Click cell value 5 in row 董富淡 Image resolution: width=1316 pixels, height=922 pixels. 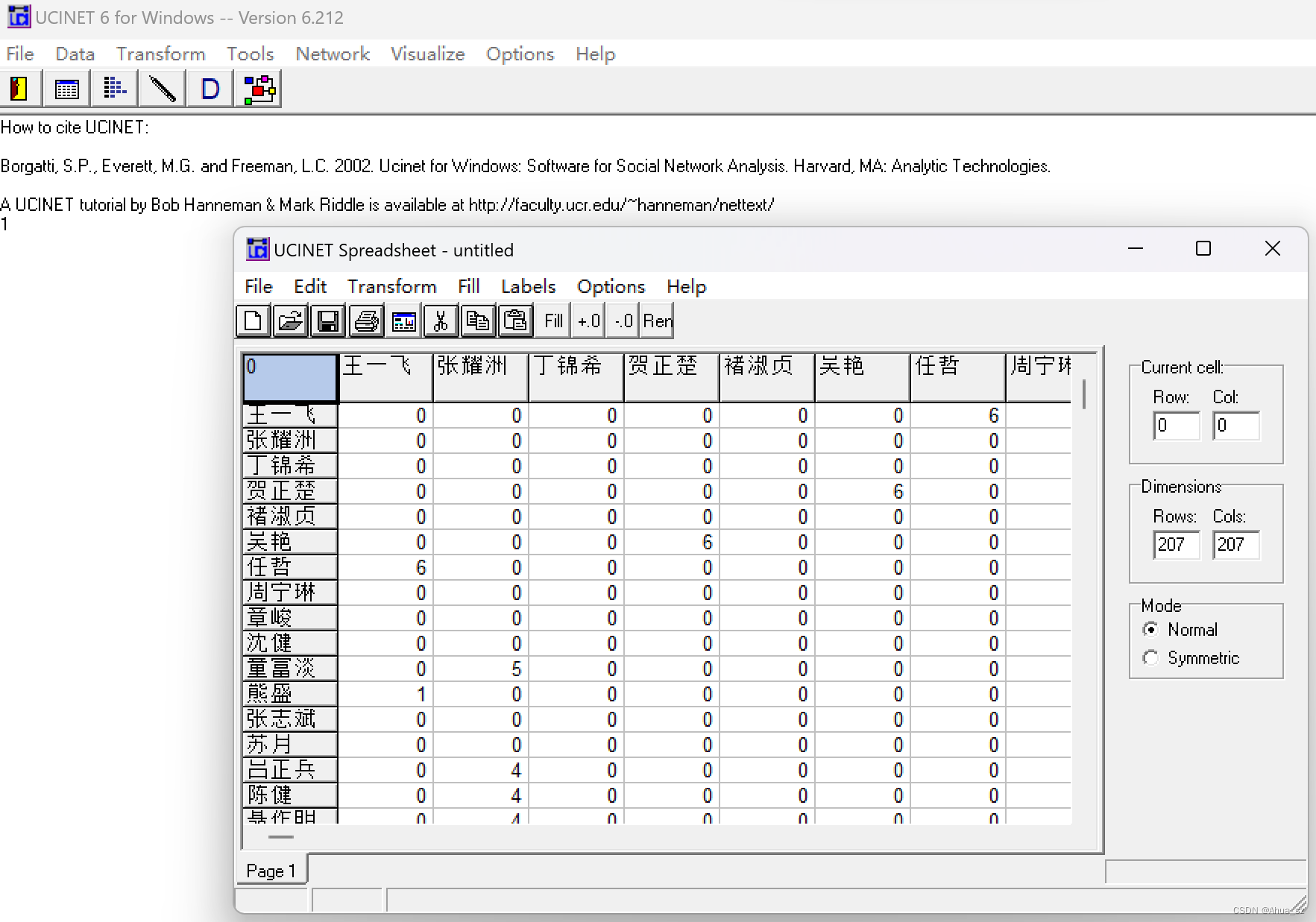(x=481, y=669)
